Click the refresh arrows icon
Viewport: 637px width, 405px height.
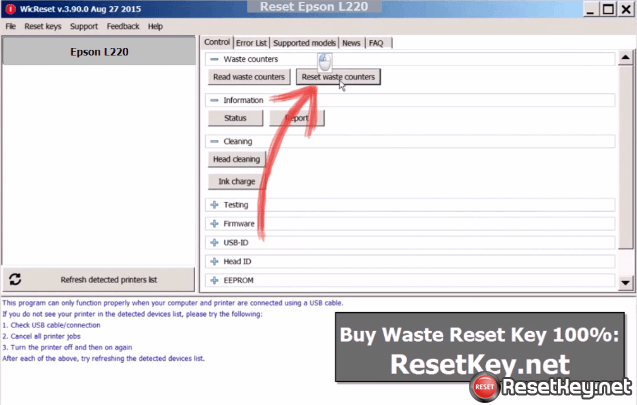15,279
